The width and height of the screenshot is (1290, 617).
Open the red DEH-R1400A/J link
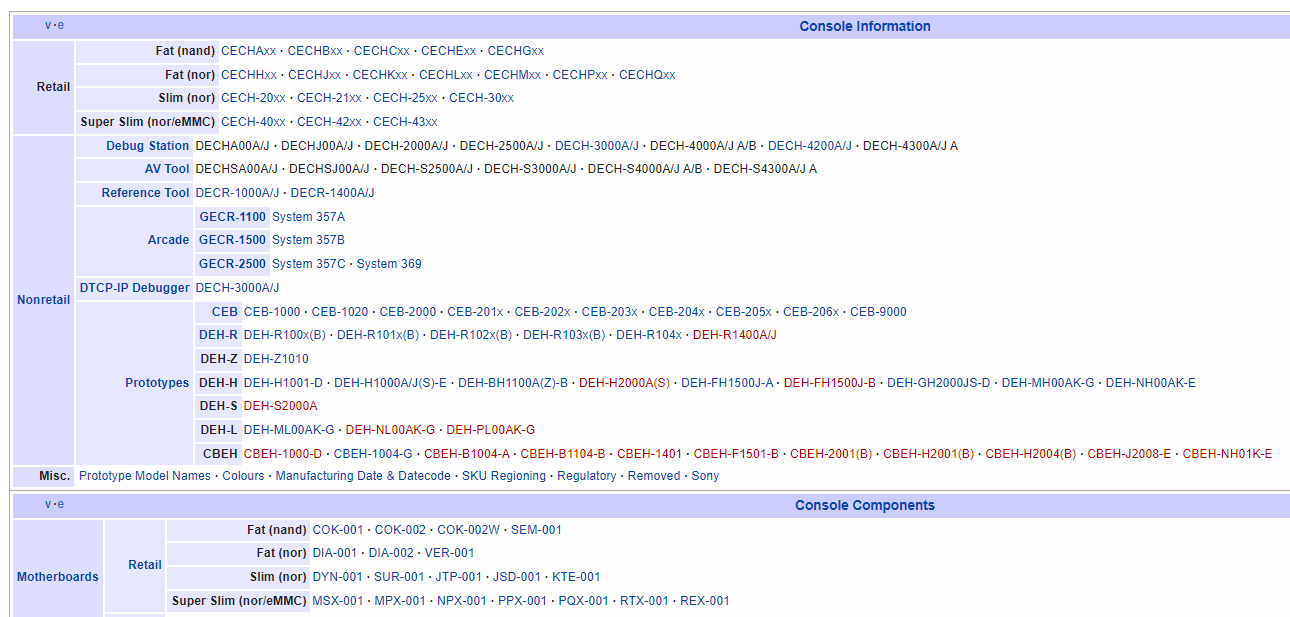click(735, 335)
